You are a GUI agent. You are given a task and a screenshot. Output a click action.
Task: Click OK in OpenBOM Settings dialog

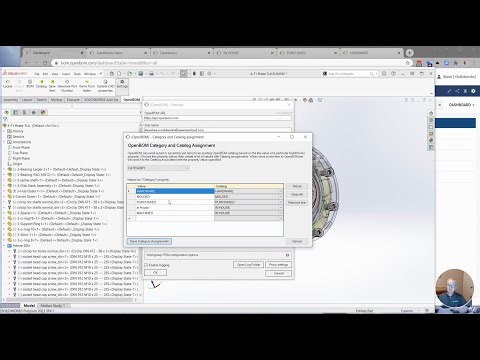coord(155,273)
